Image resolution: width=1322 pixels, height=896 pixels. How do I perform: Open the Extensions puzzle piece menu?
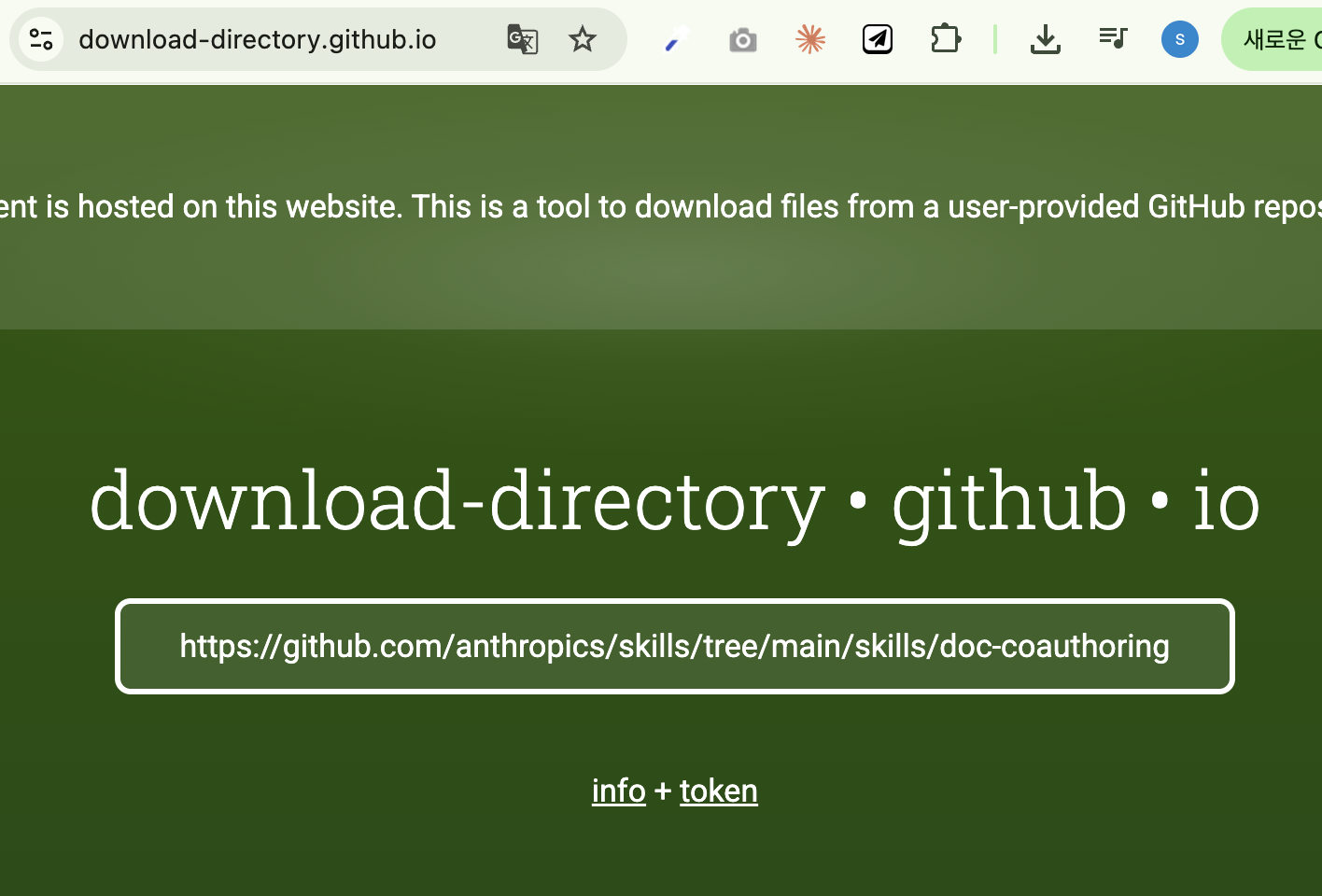946,39
